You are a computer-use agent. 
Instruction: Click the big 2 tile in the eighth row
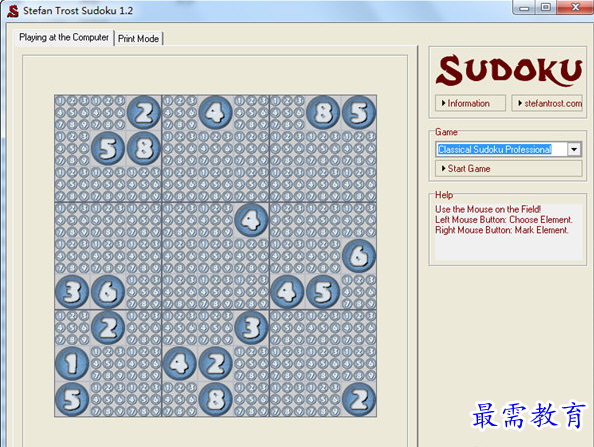point(216,363)
